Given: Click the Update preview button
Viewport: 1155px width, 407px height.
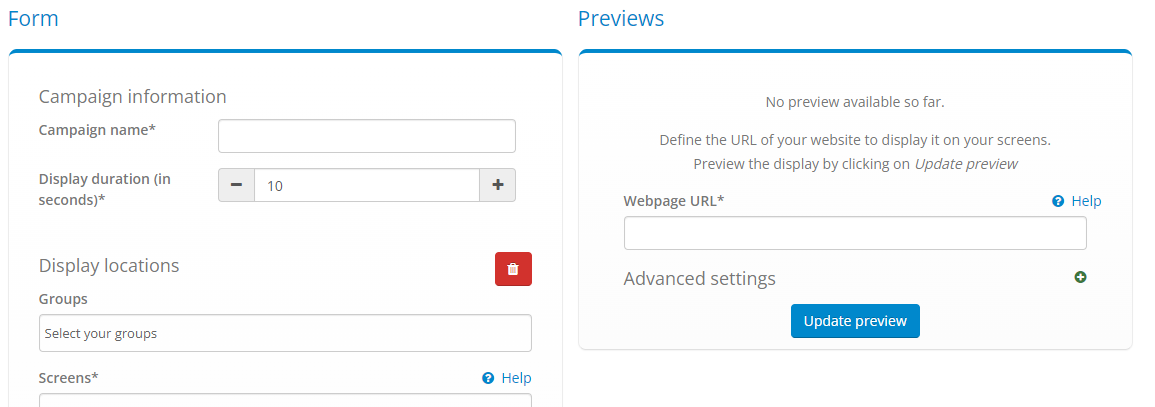Looking at the screenshot, I should pos(855,321).
